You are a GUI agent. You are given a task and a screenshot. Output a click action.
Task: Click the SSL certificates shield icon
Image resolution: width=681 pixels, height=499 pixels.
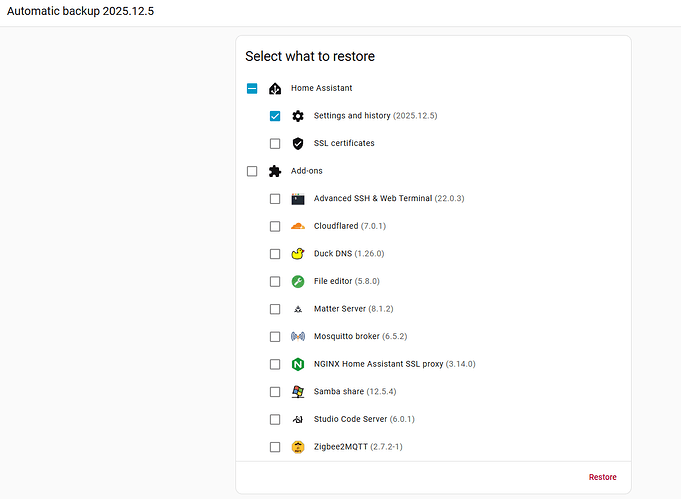pyautogui.click(x=298, y=143)
